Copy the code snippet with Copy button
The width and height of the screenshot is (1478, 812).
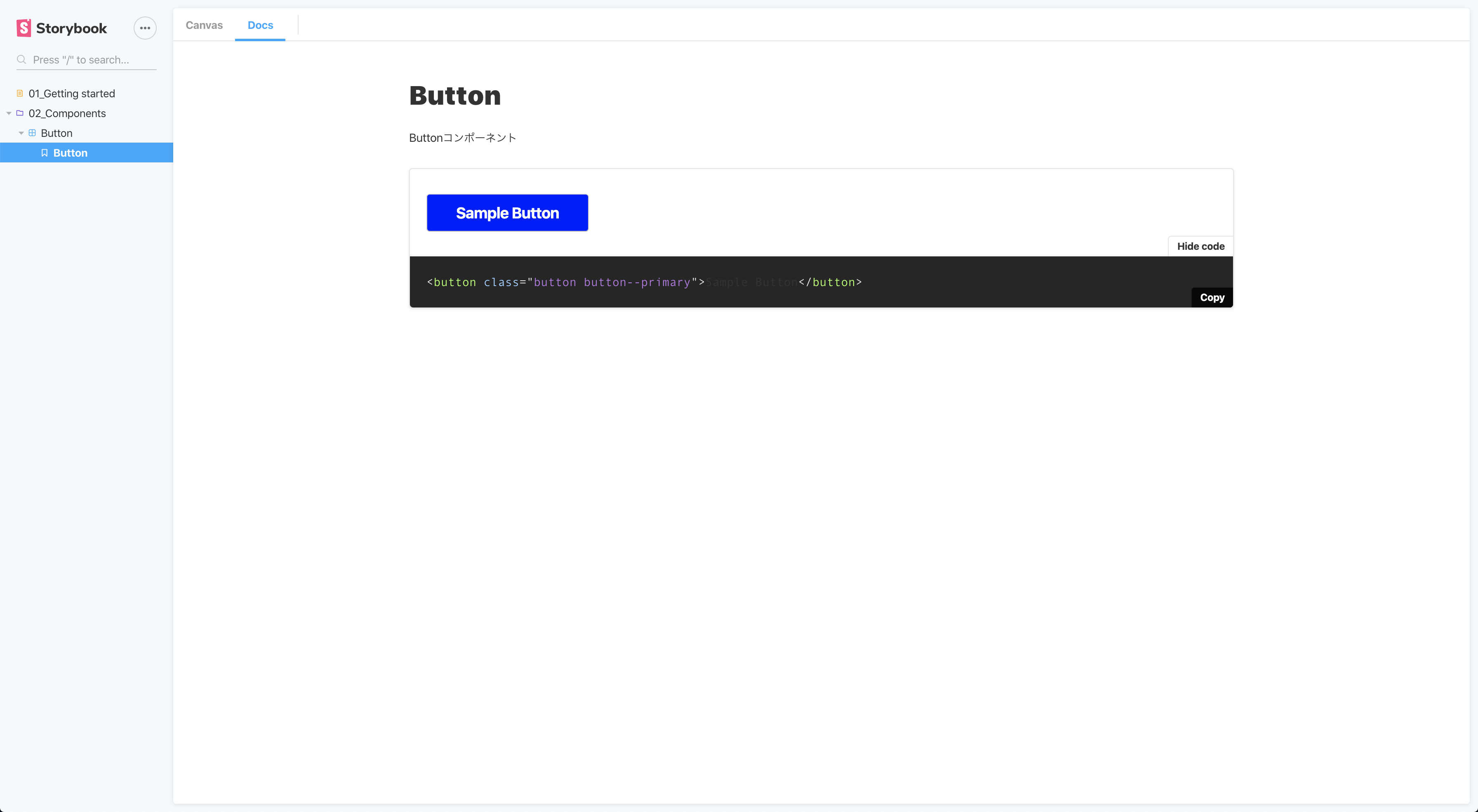coord(1212,297)
